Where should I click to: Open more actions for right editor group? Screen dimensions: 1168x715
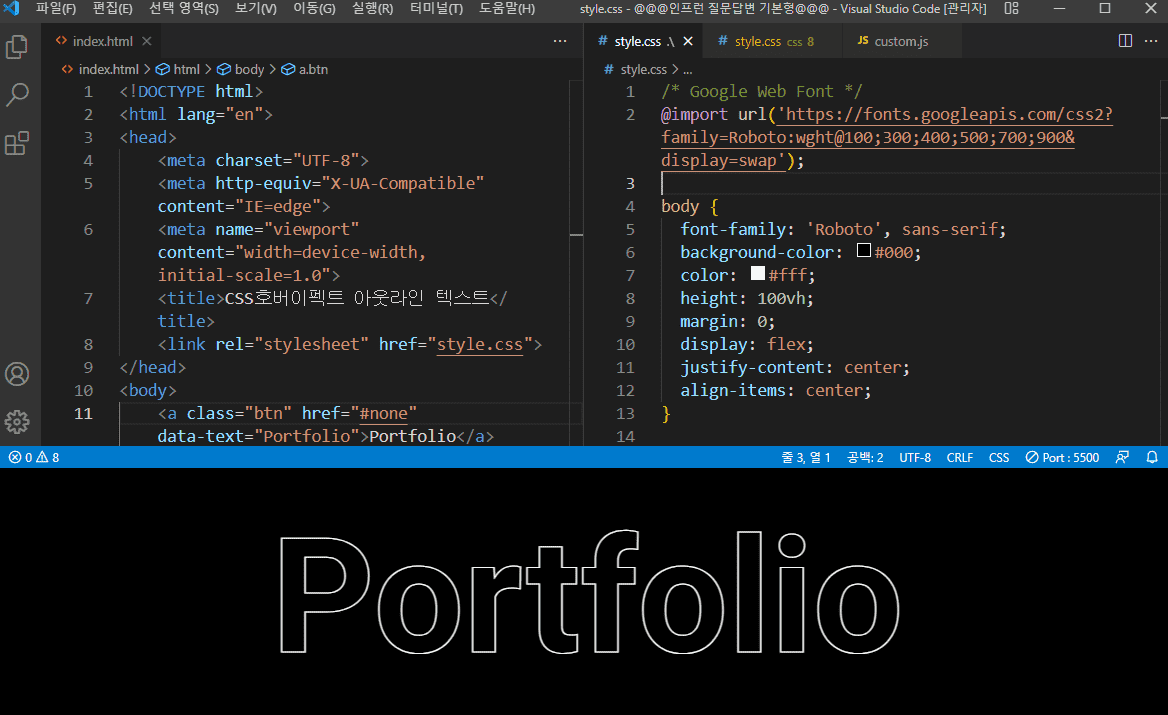1151,41
